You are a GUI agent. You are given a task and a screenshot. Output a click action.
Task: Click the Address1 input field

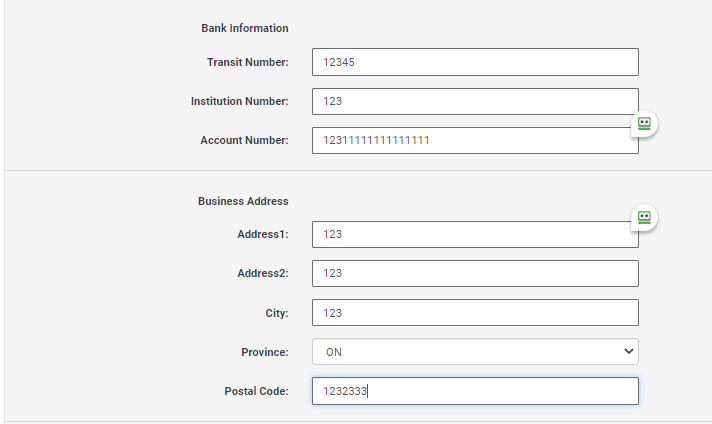tap(475, 234)
